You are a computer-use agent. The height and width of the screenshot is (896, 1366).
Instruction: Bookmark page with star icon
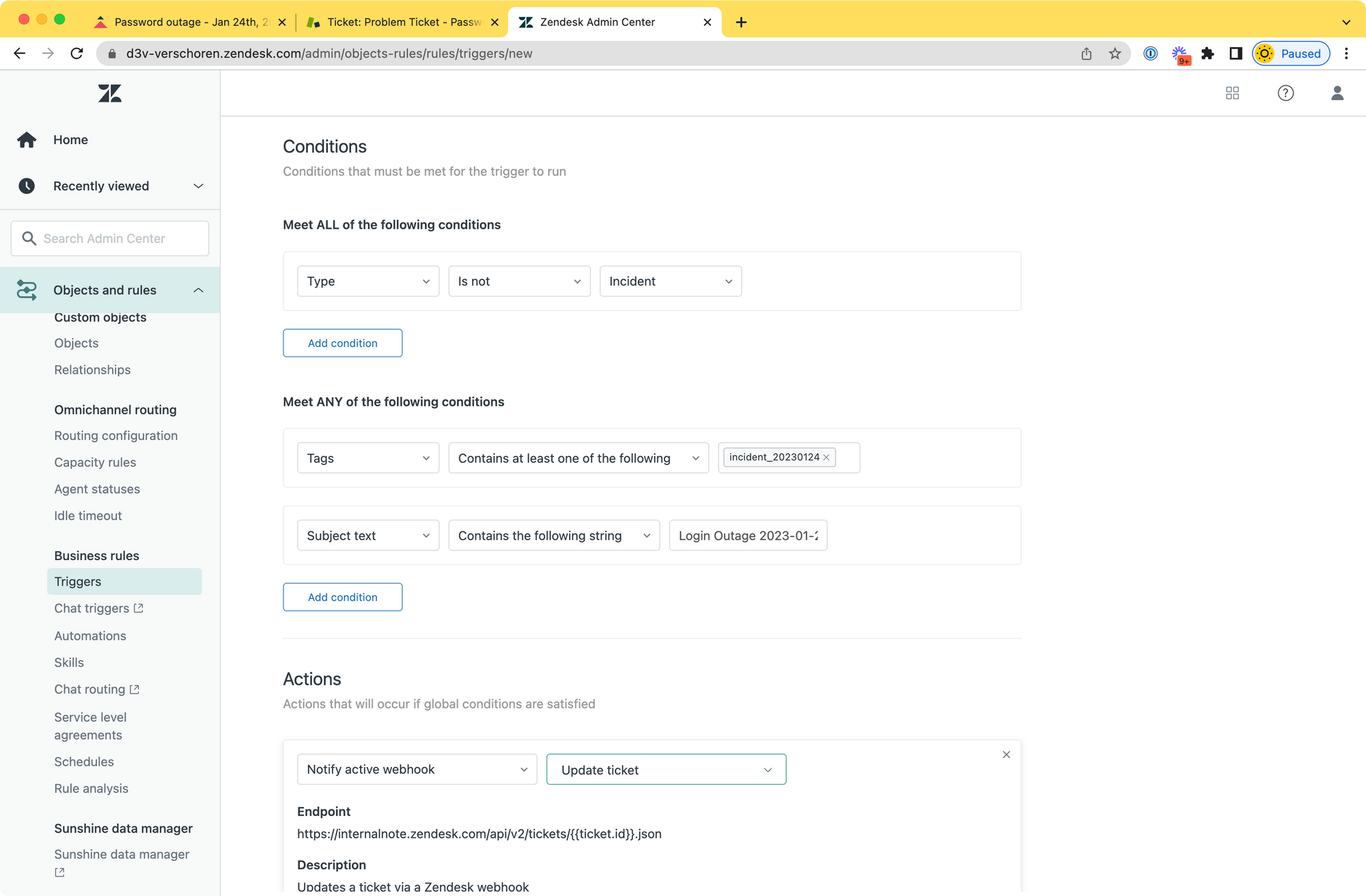[1115, 54]
